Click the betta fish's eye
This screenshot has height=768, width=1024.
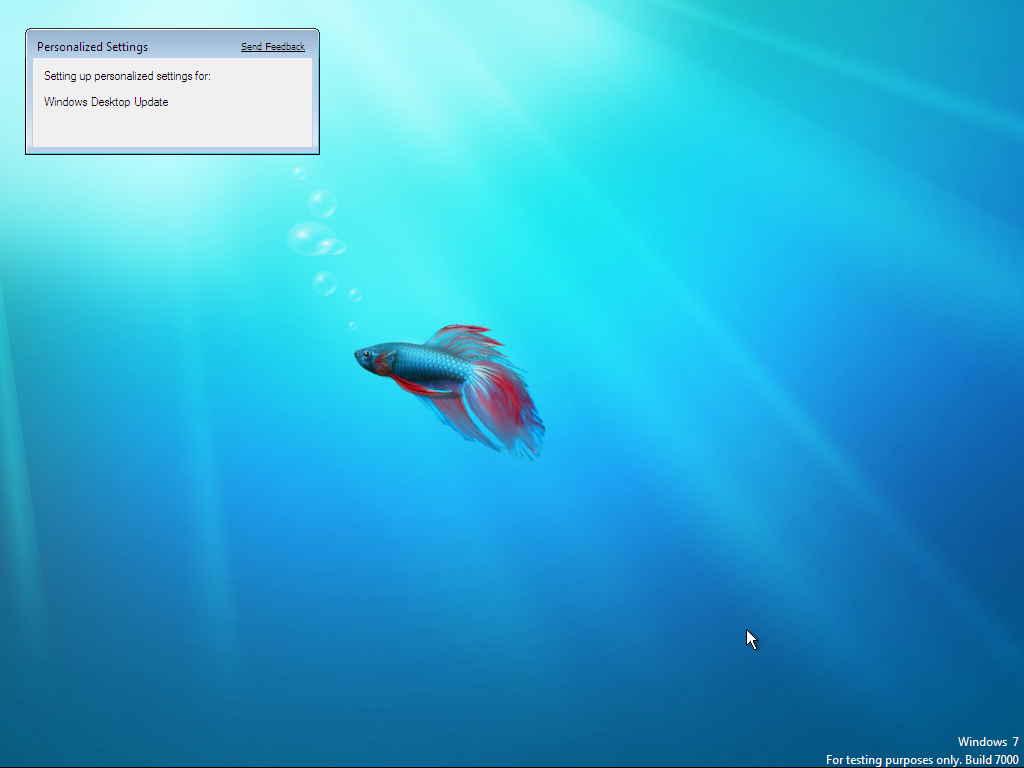coord(366,355)
